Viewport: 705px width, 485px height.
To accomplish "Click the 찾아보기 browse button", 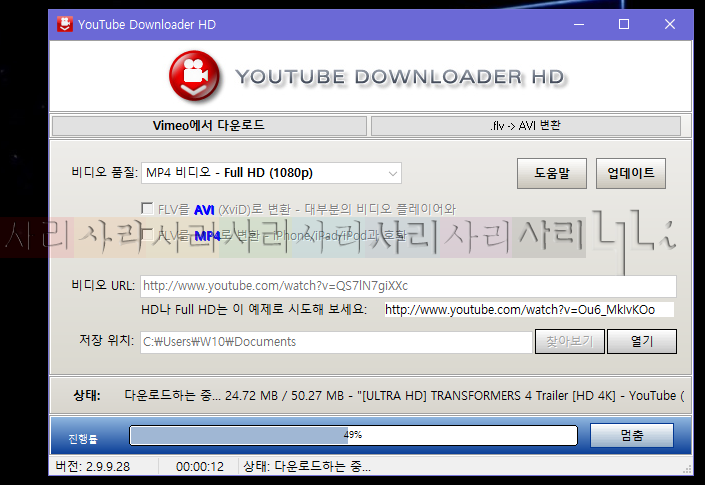I will coord(569,342).
